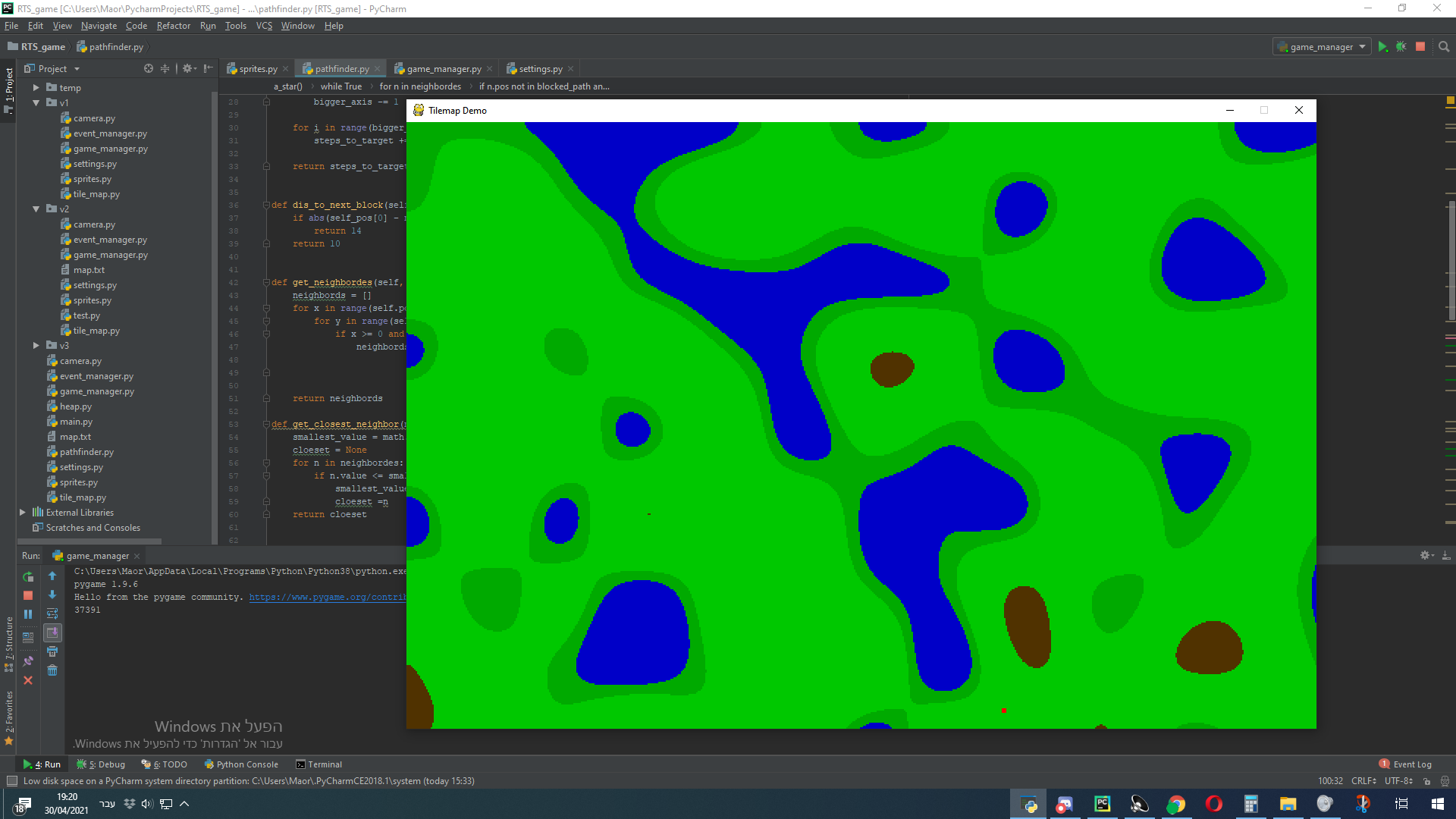Toggle the Favorites side panel

pyautogui.click(x=8, y=717)
